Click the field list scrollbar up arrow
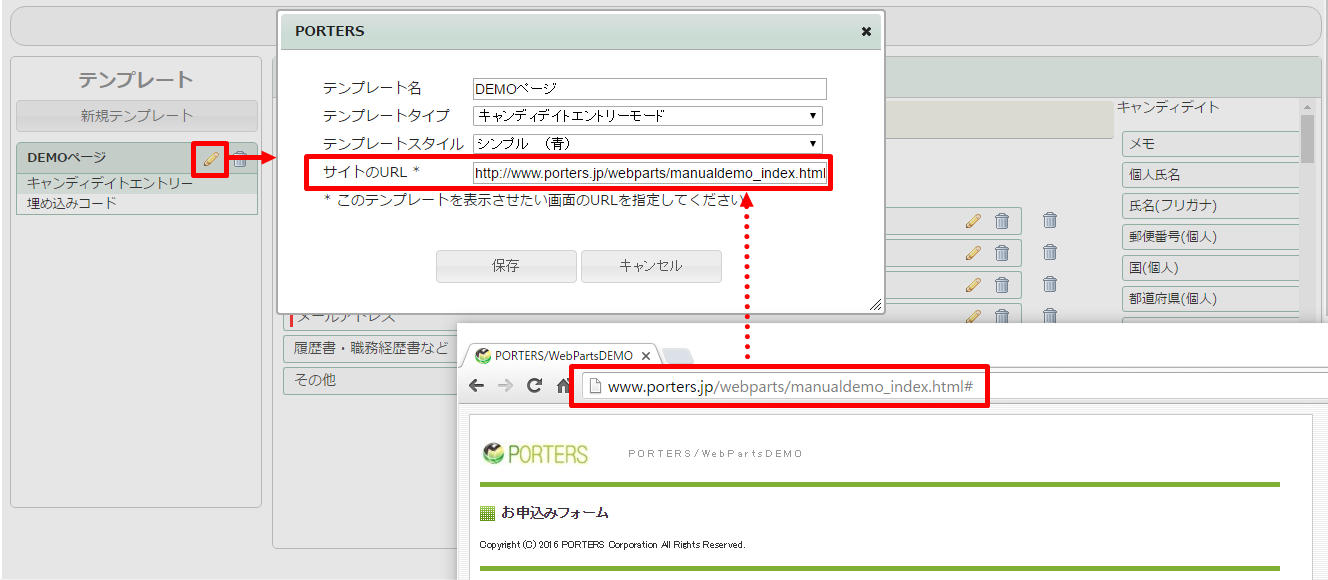1328x580 pixels. point(1307,107)
